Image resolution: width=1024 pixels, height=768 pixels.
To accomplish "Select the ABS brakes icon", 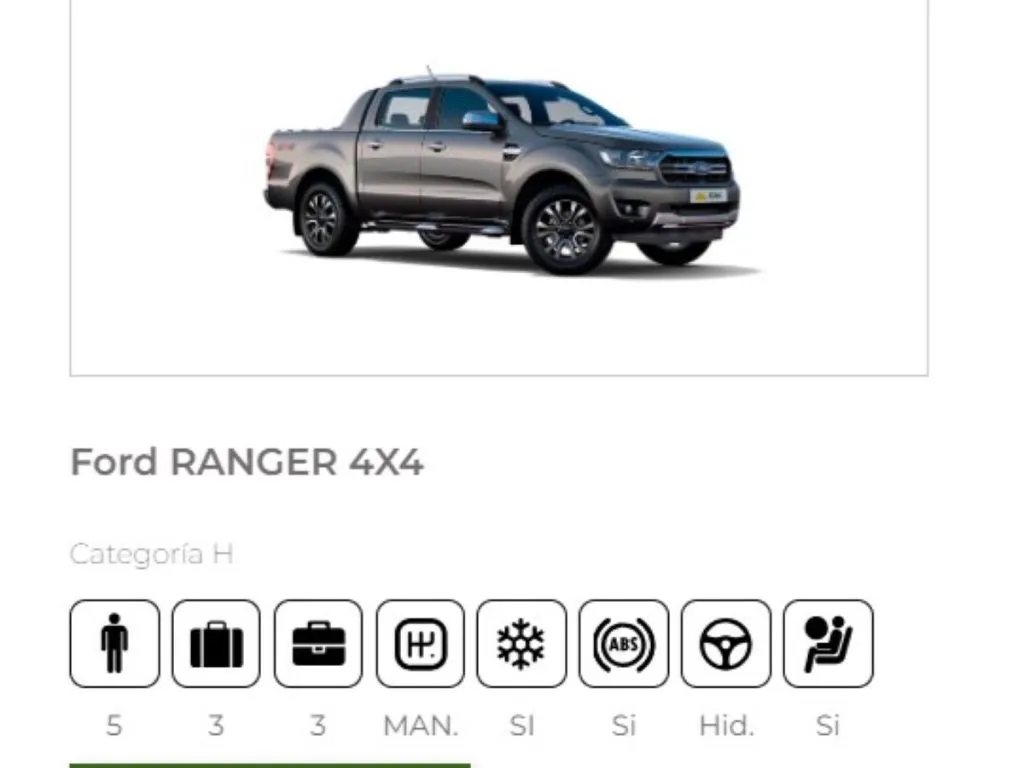I will click(x=624, y=643).
